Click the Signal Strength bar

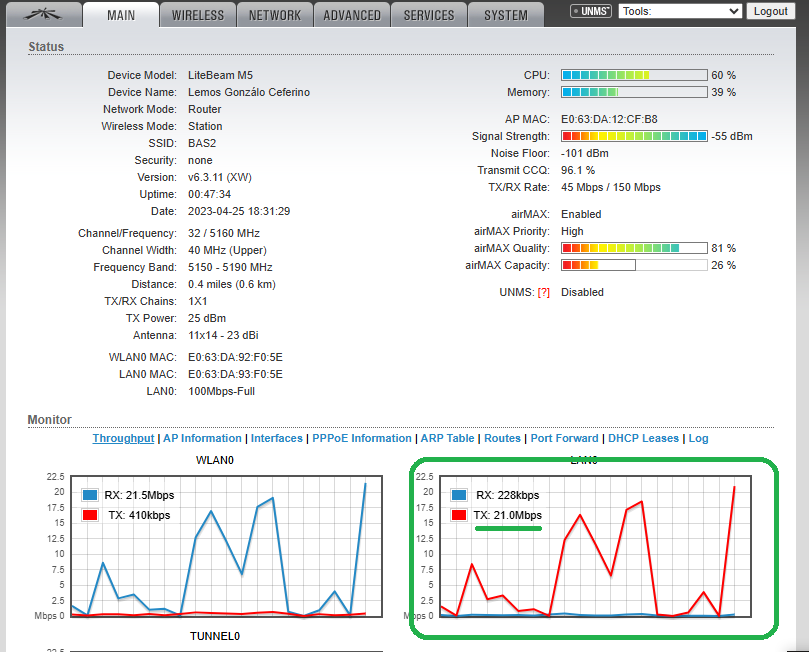click(634, 136)
